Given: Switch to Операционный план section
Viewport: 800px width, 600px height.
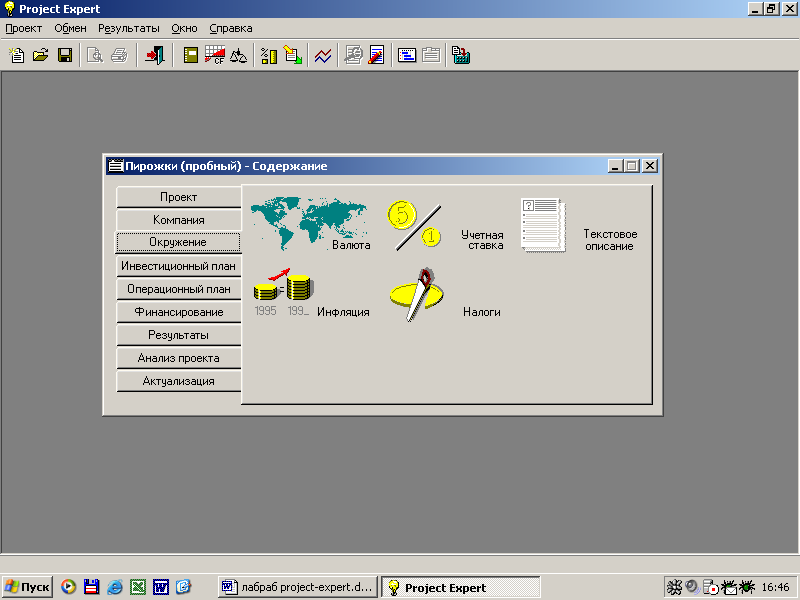Looking at the screenshot, I should [179, 289].
